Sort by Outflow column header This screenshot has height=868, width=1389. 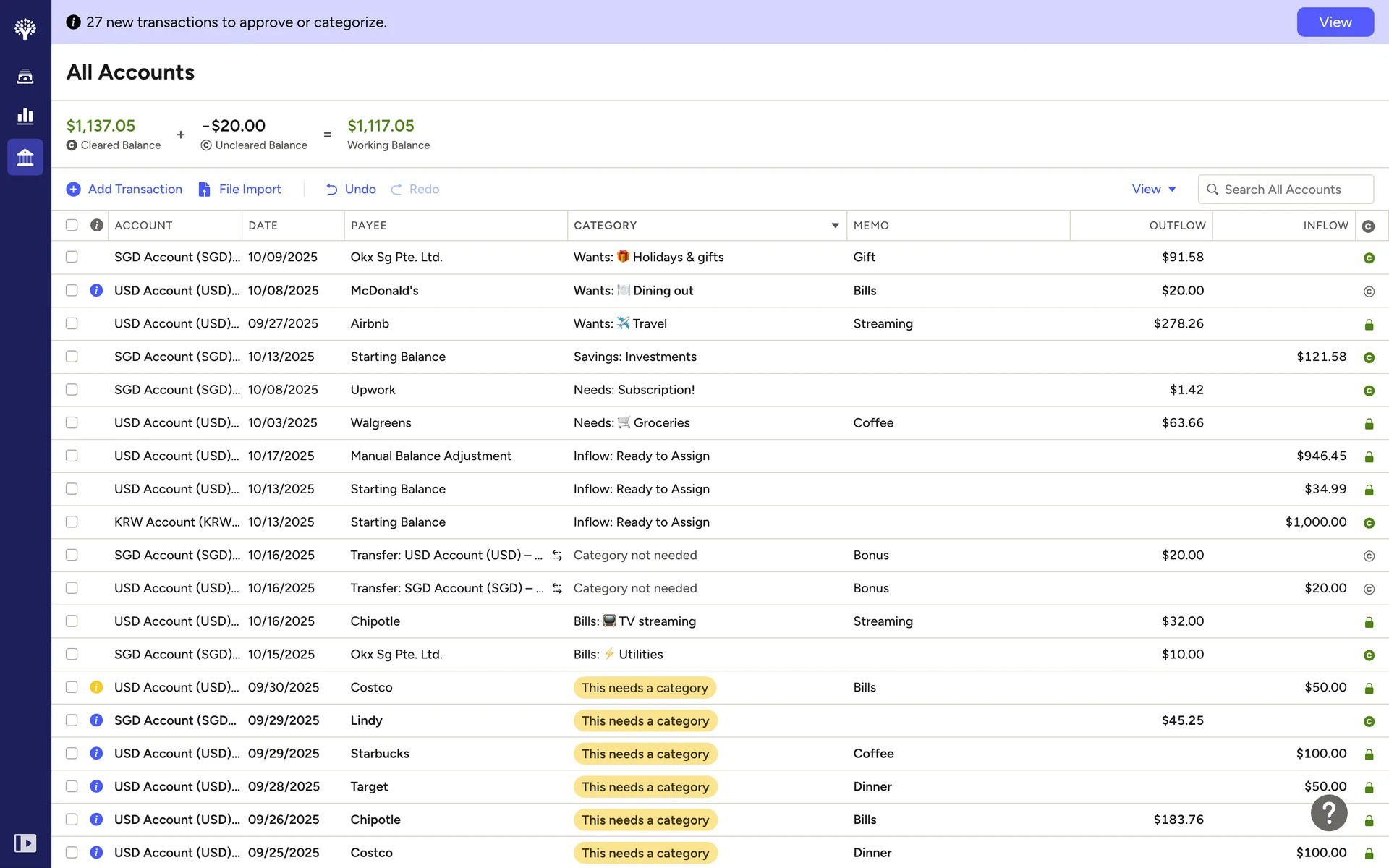click(x=1177, y=226)
